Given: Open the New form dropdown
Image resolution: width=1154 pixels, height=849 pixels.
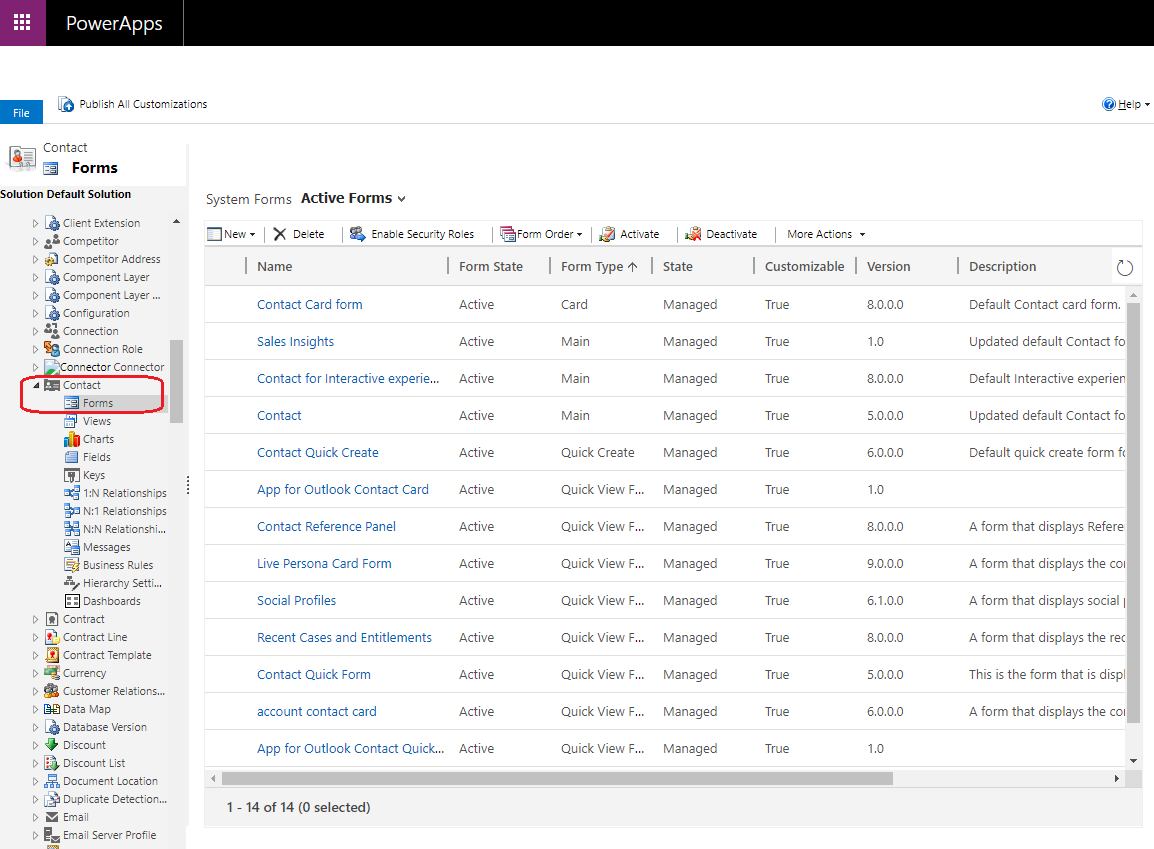Looking at the screenshot, I should 252,235.
